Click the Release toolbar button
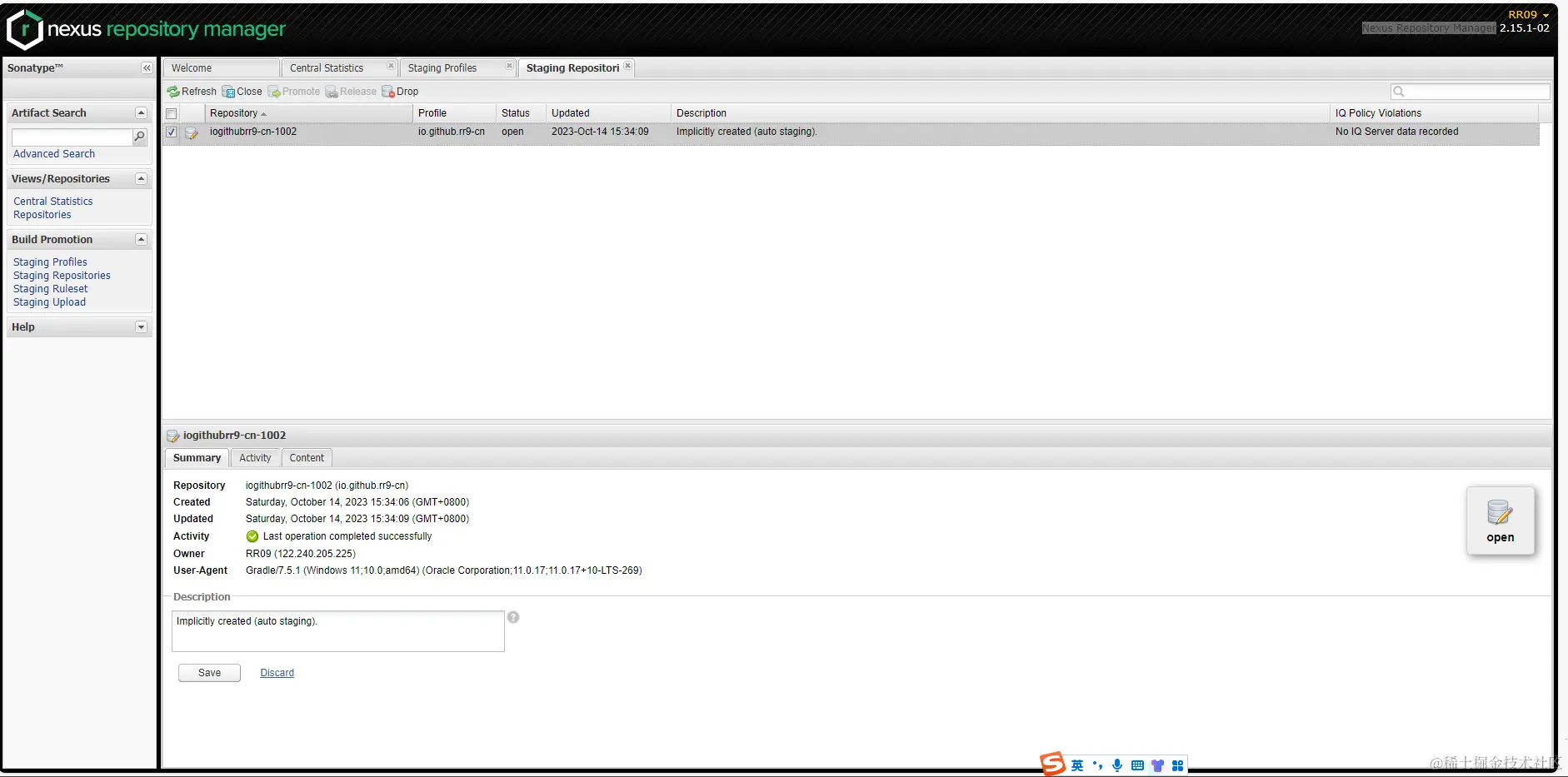 (351, 92)
